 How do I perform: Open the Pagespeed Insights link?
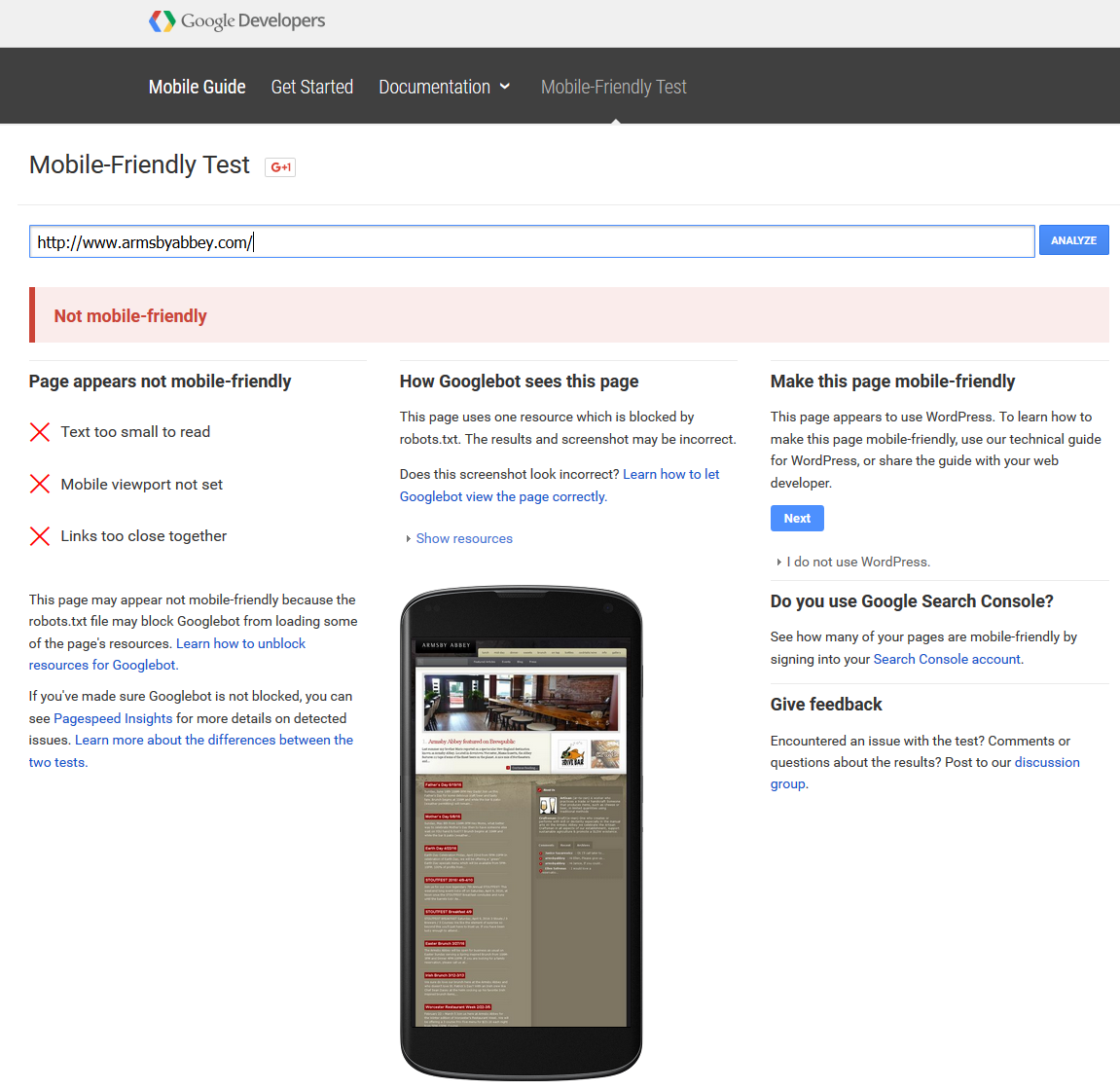(113, 718)
